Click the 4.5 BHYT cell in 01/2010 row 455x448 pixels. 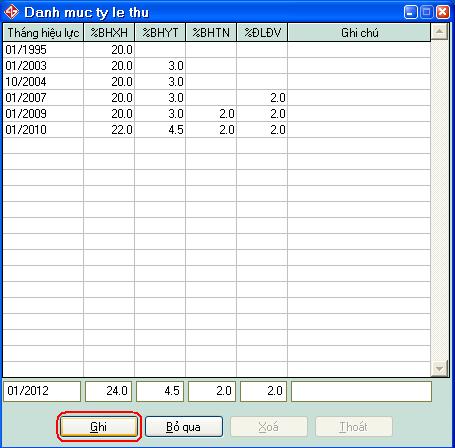click(160, 130)
